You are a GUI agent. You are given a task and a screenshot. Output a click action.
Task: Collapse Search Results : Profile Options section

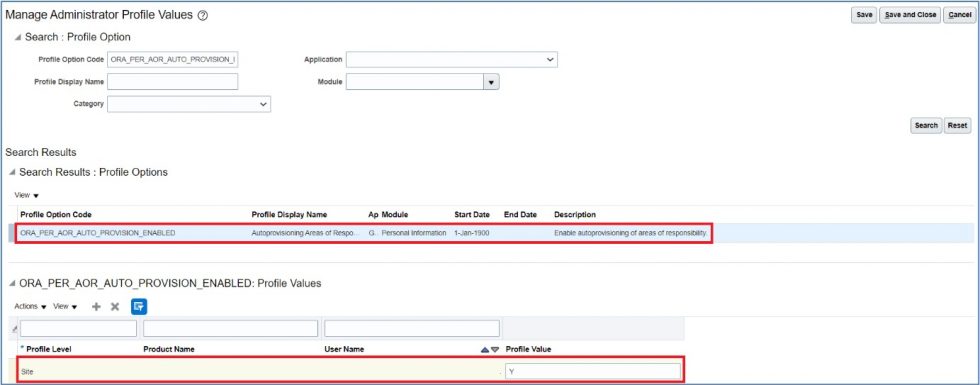tap(12, 172)
